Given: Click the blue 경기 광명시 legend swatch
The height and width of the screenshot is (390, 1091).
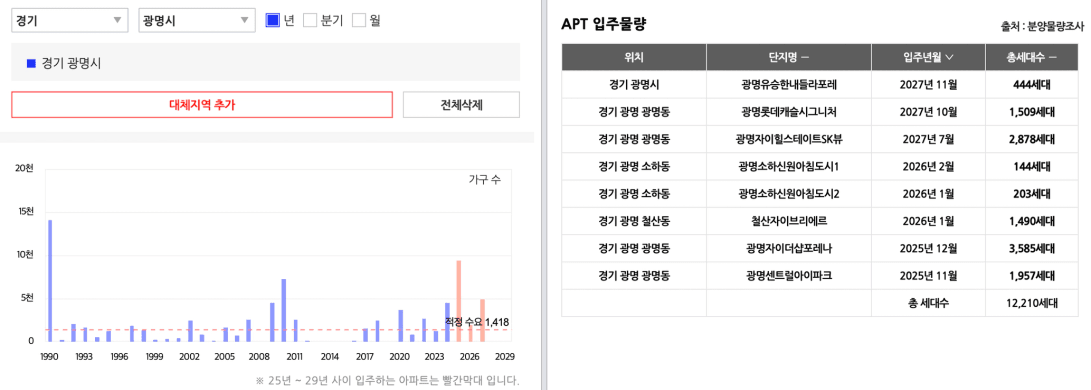Looking at the screenshot, I should coord(31,63).
